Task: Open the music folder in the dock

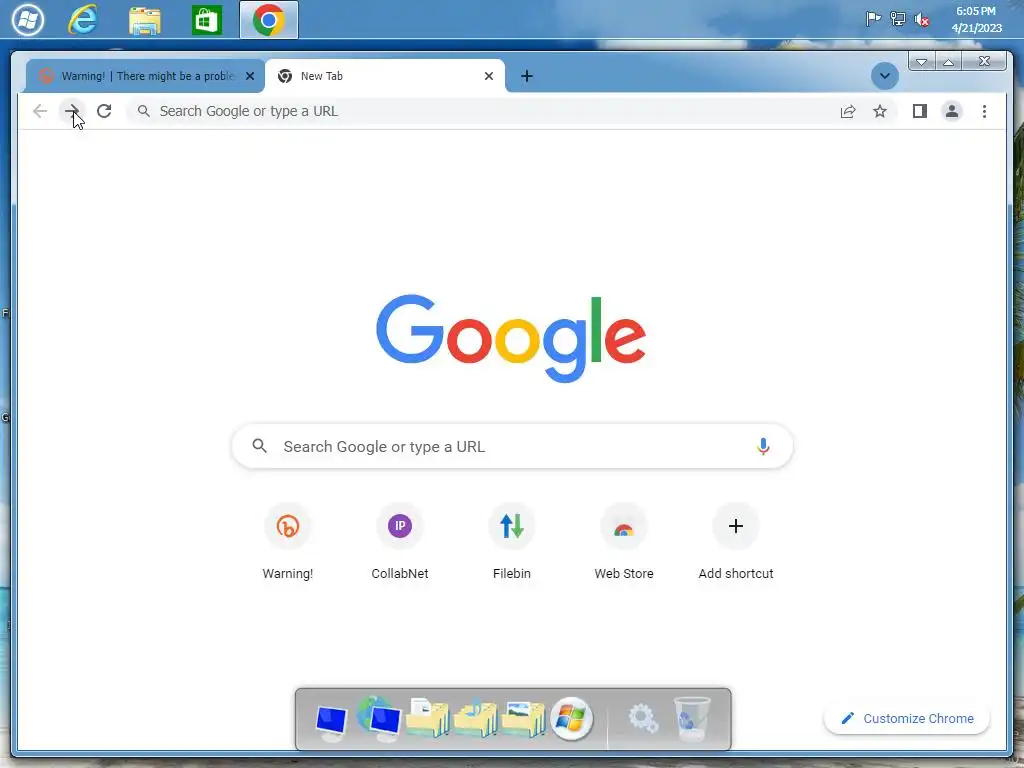Action: 475,718
